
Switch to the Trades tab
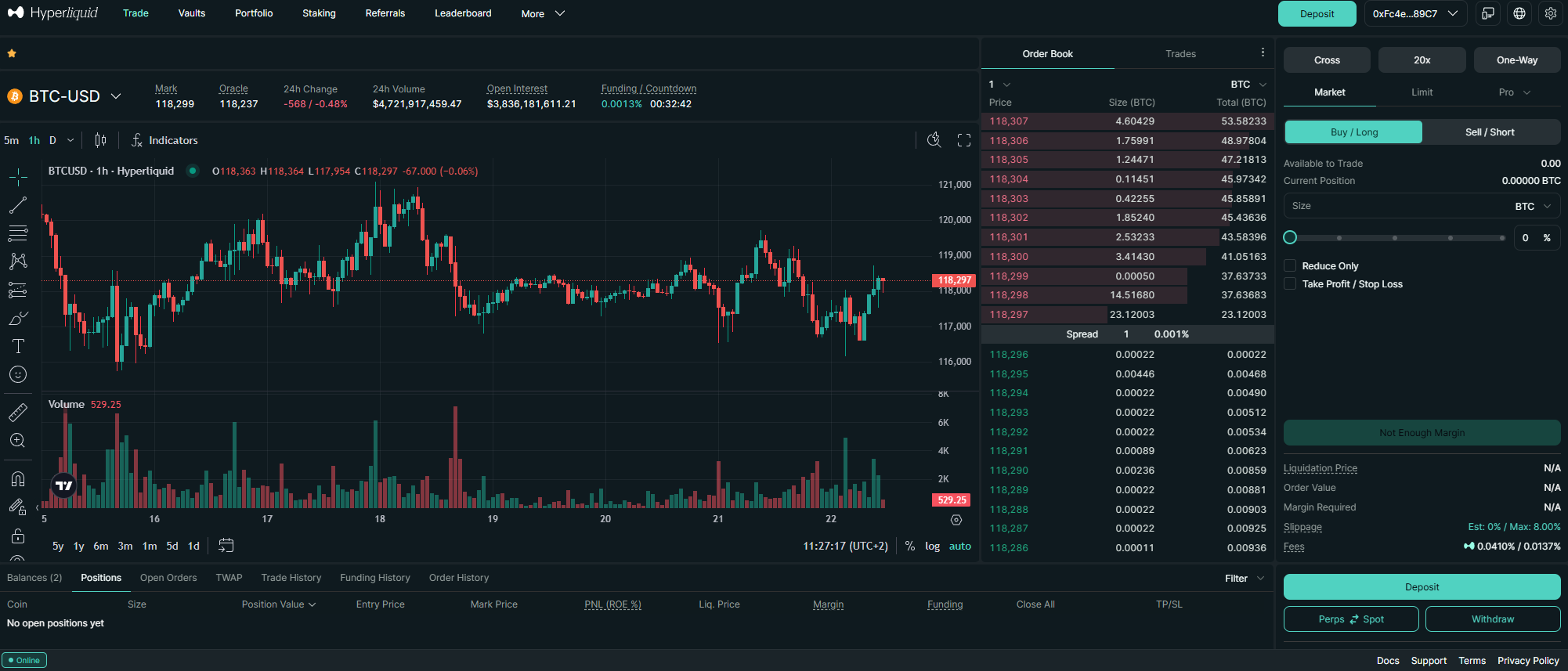coord(1180,53)
